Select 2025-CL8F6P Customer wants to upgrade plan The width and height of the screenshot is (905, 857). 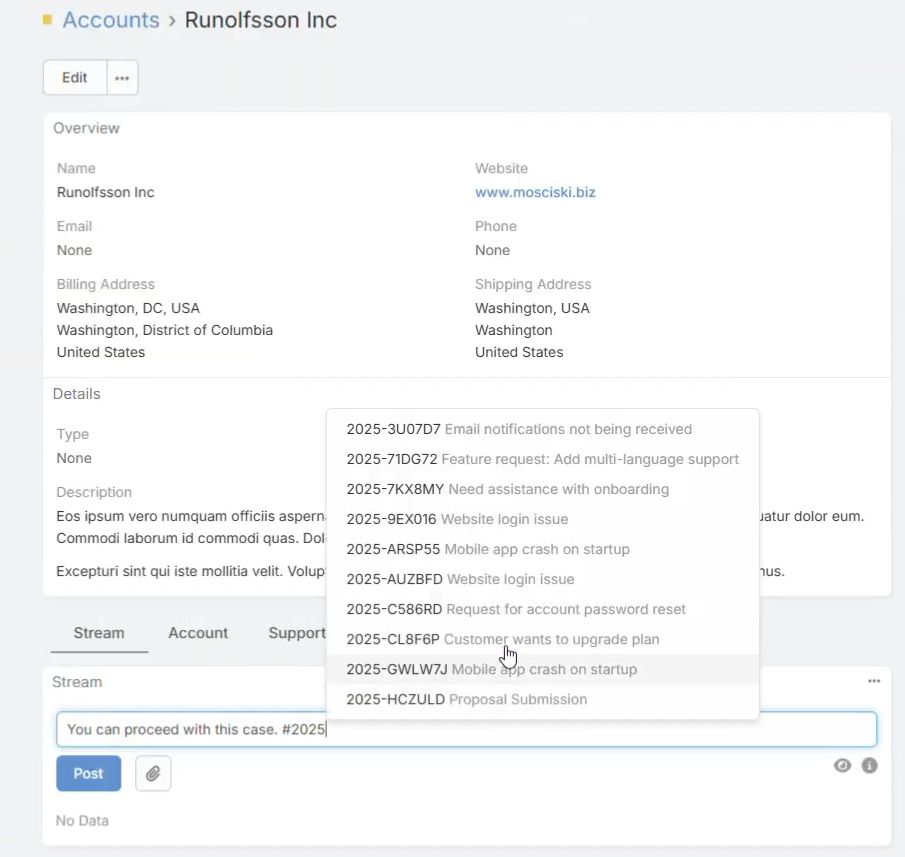point(502,639)
